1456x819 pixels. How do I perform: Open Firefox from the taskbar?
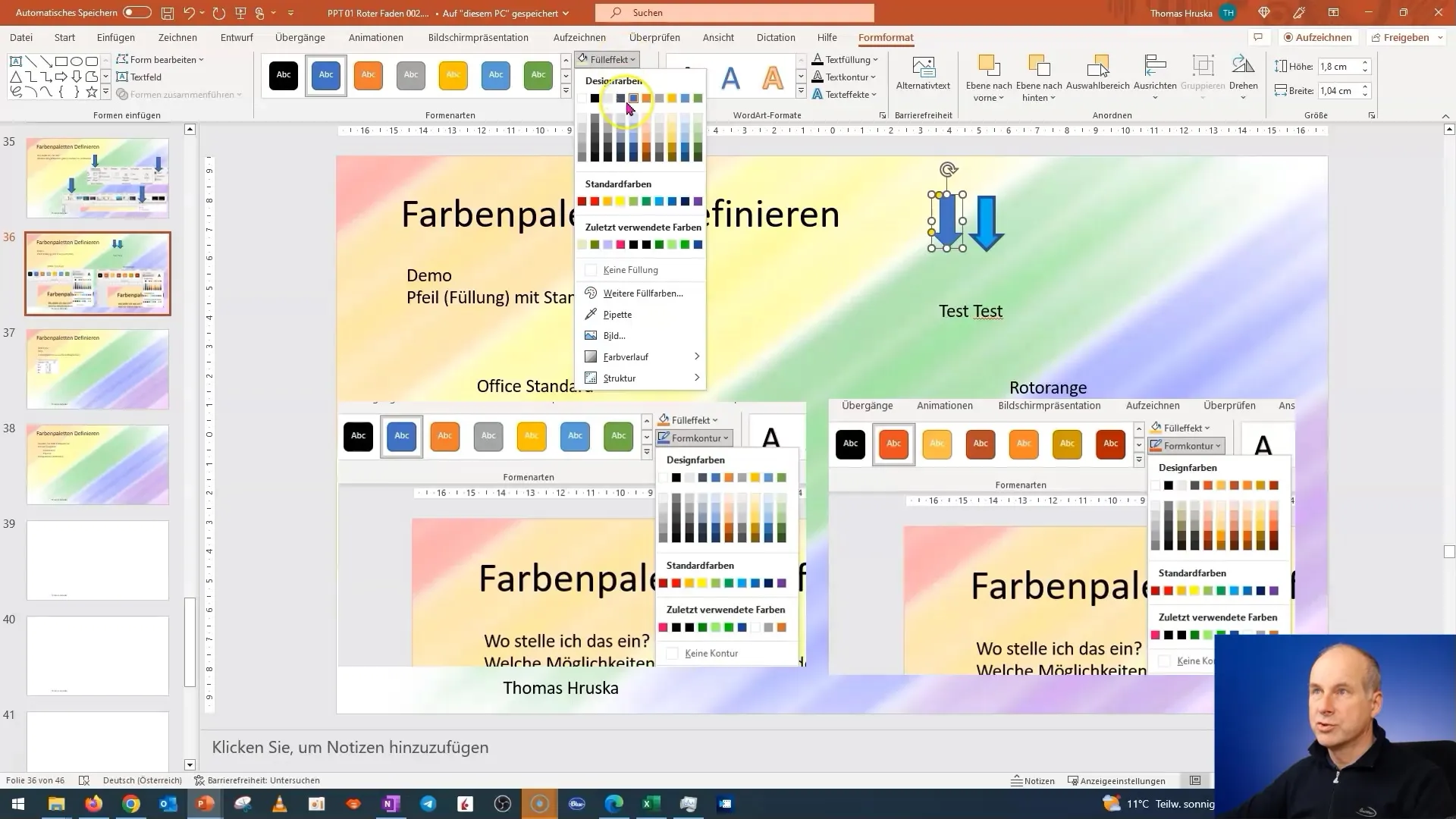coord(94,804)
